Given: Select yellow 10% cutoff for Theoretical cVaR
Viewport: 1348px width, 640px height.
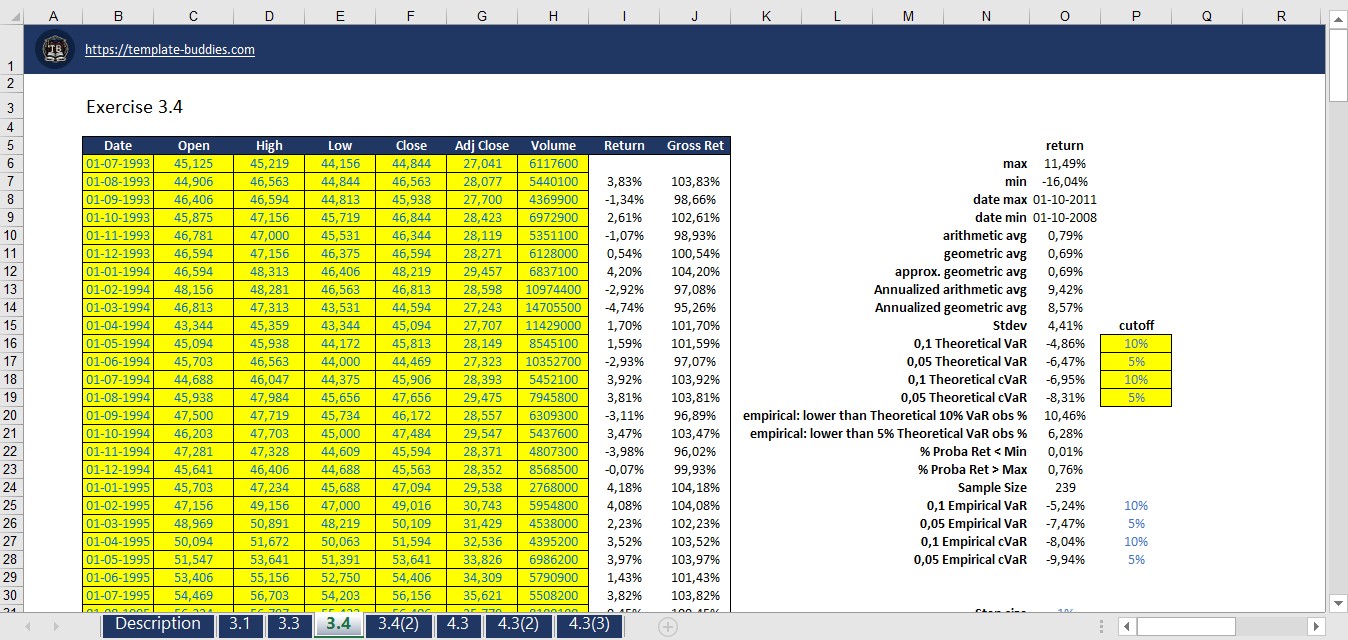Looking at the screenshot, I should coord(1135,379).
